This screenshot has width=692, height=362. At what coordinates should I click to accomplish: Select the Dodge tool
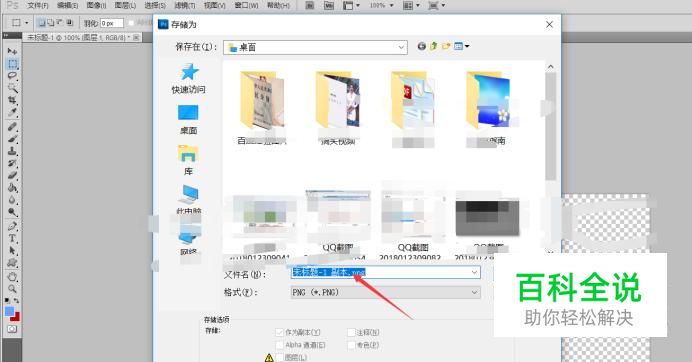(12, 212)
